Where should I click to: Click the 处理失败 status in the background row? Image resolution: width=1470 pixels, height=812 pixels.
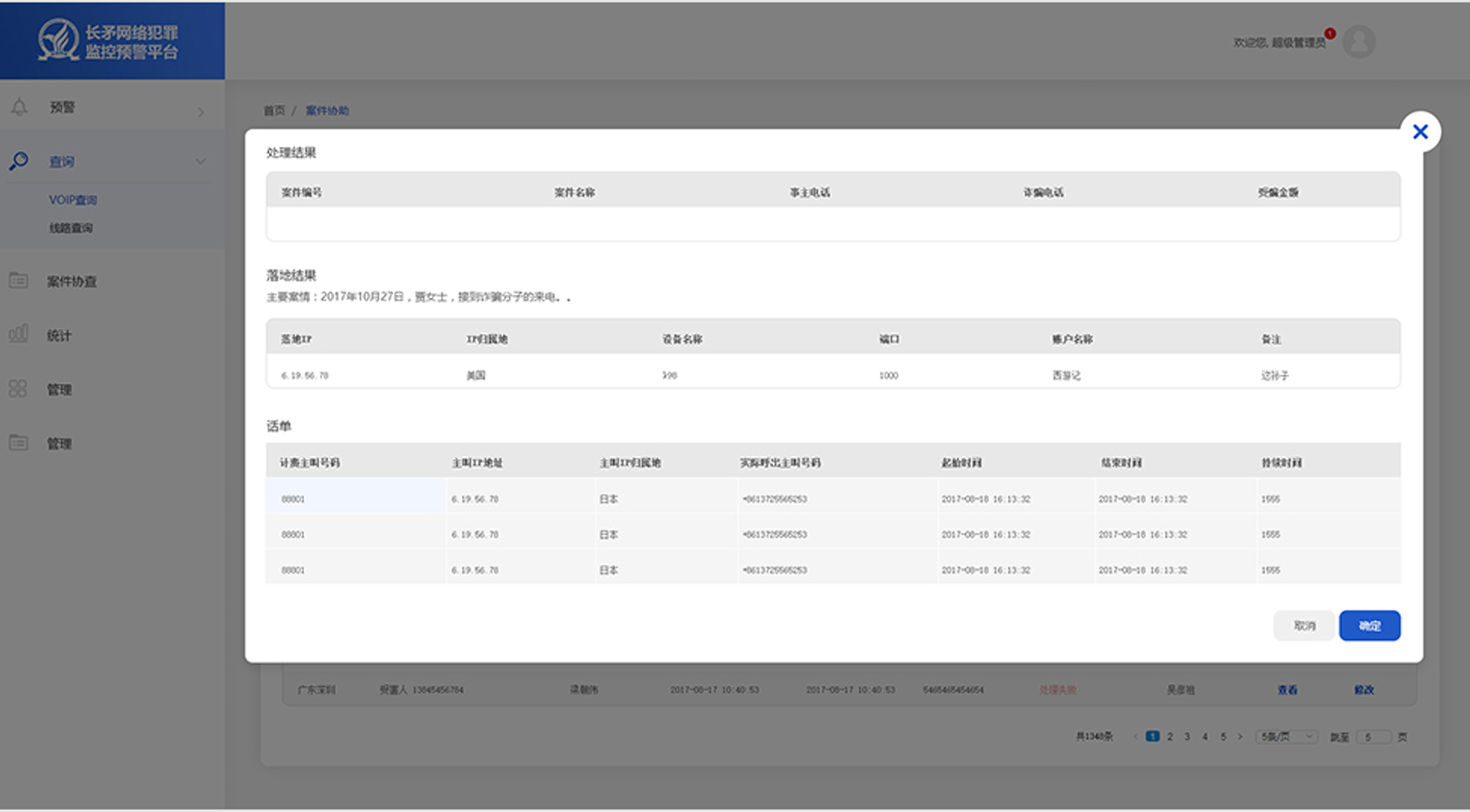click(x=1058, y=690)
